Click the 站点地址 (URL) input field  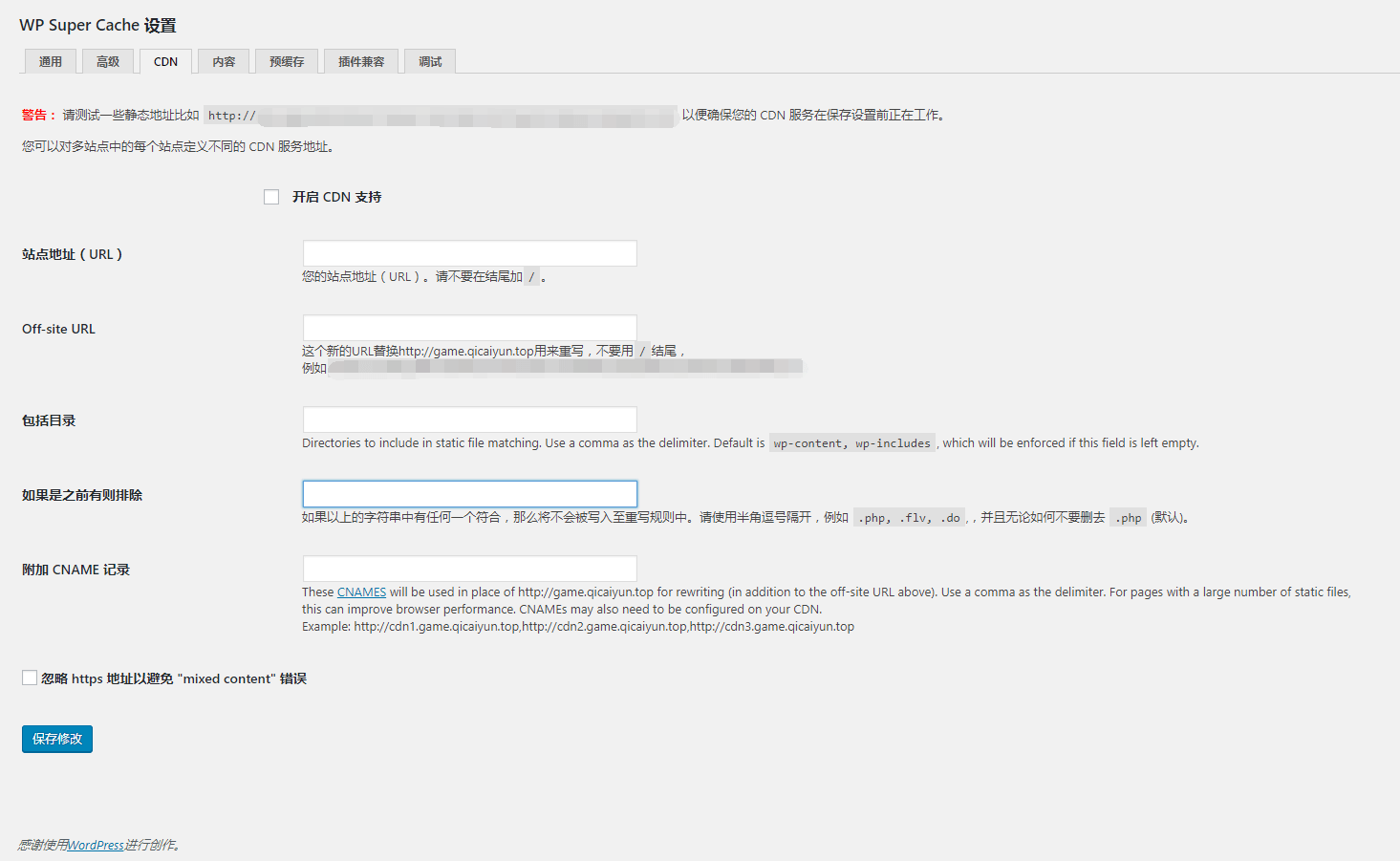pos(469,253)
